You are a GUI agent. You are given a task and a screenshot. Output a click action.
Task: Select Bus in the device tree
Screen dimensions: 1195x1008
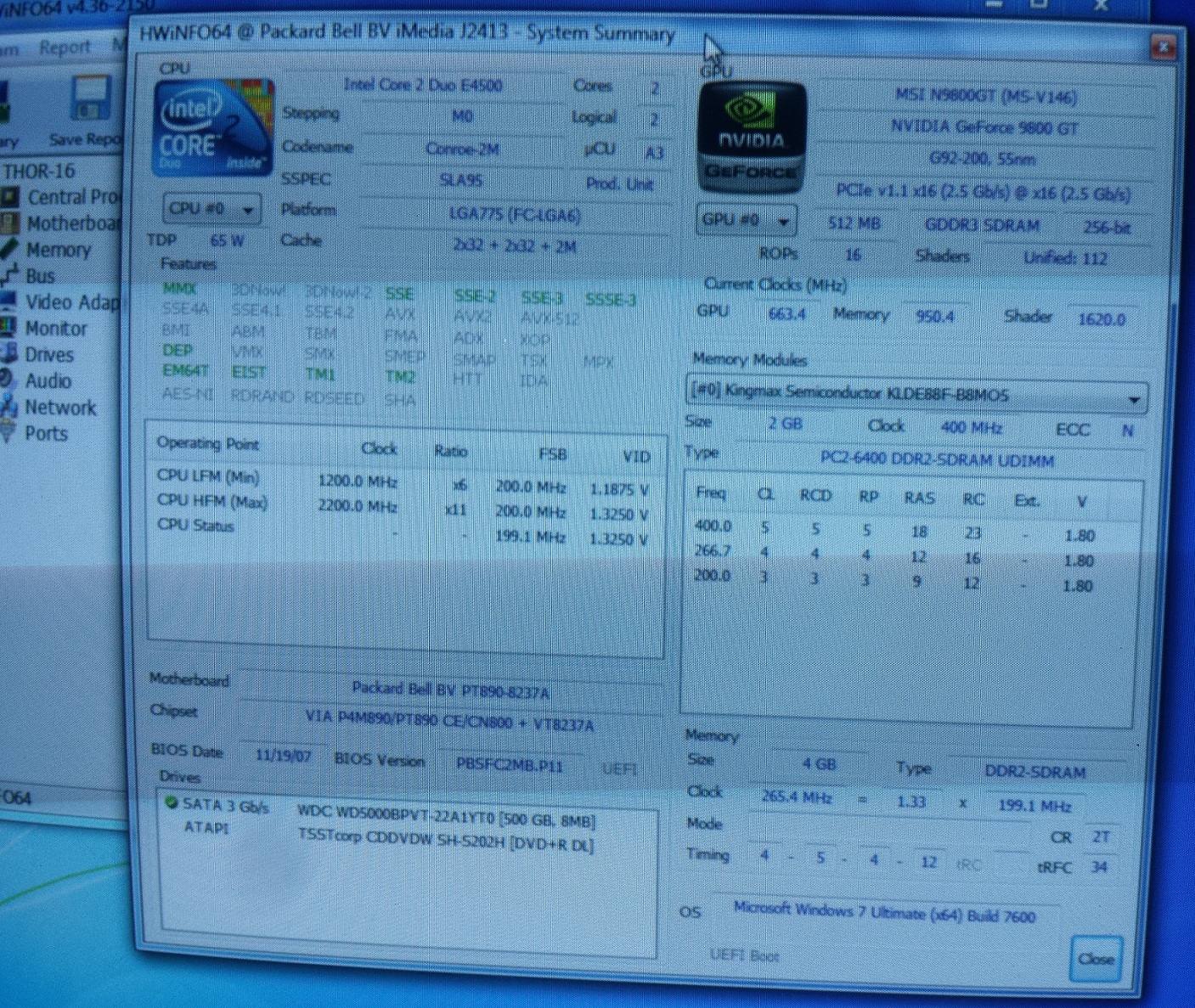(x=40, y=276)
